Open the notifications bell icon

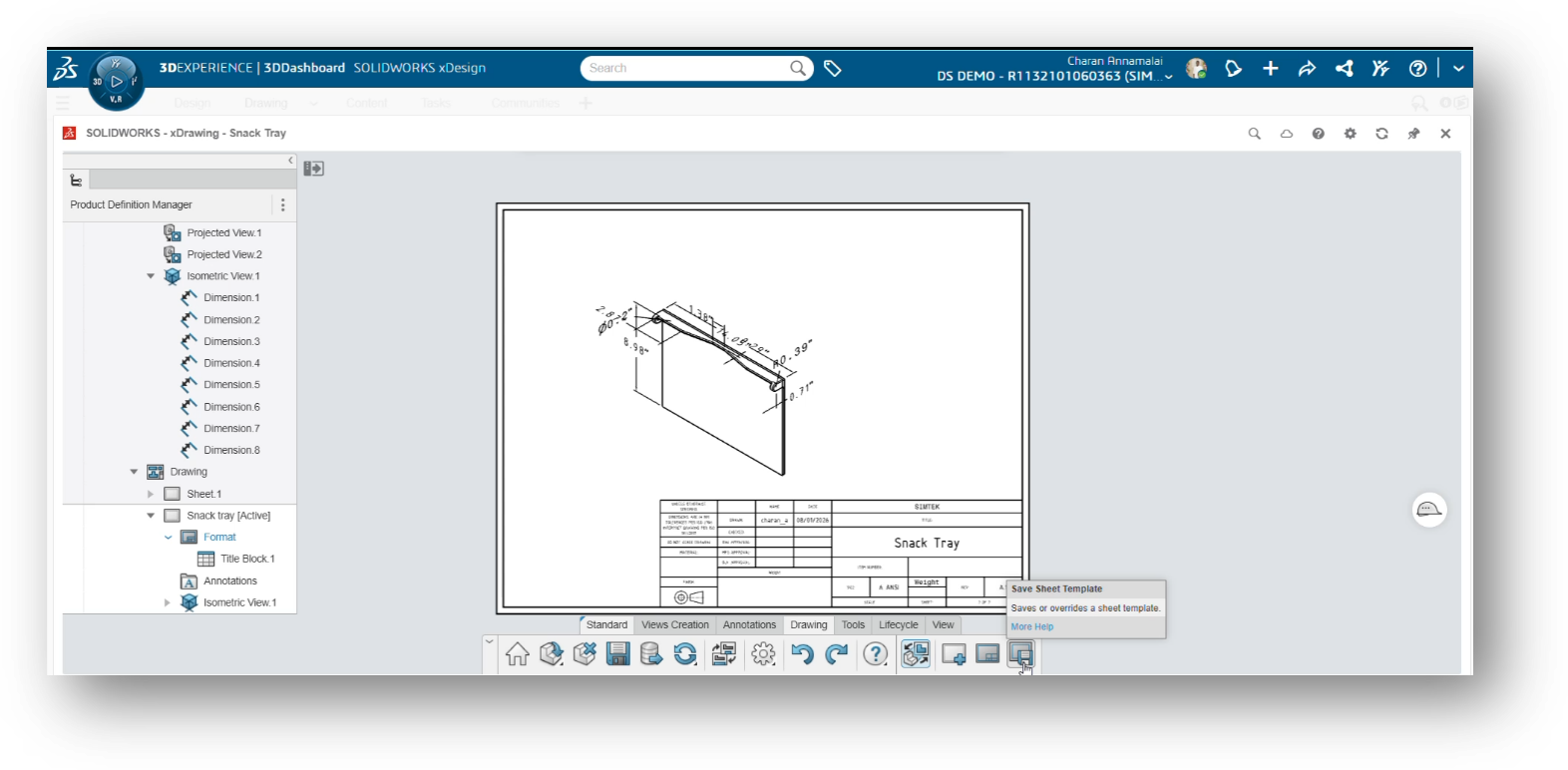[1234, 68]
